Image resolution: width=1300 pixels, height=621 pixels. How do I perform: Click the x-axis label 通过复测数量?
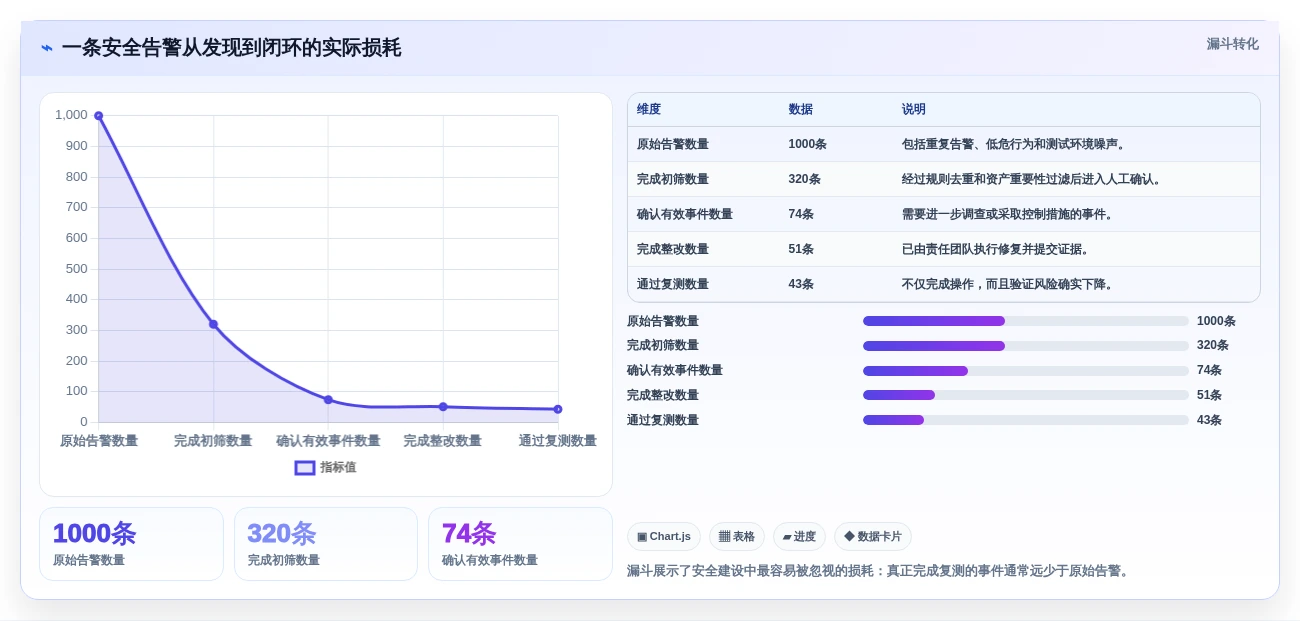click(558, 441)
